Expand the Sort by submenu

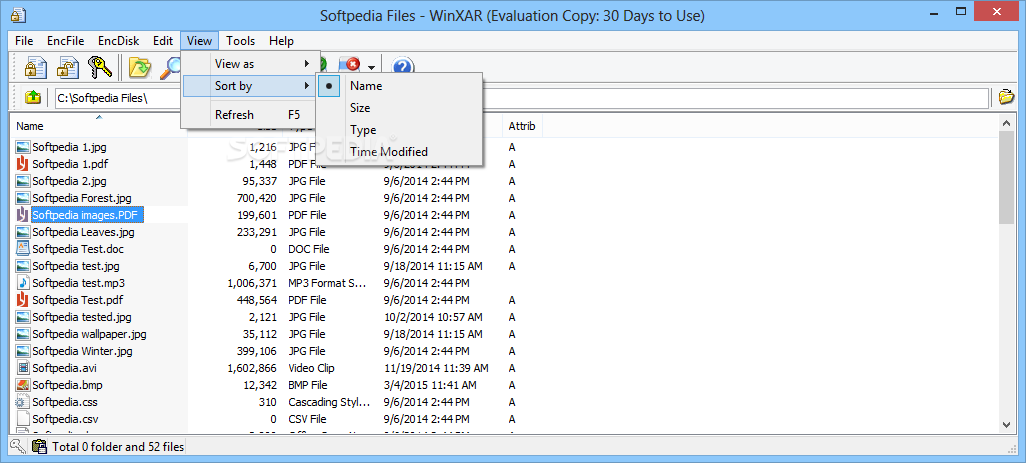tap(251, 86)
